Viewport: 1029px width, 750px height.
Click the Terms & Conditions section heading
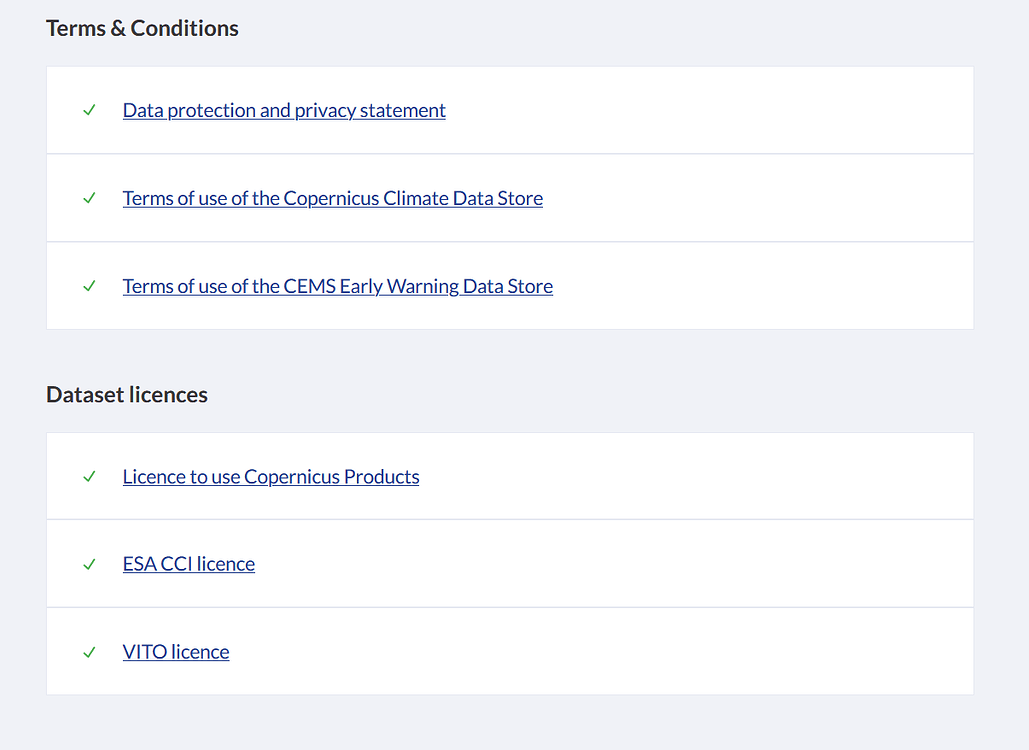(x=142, y=28)
